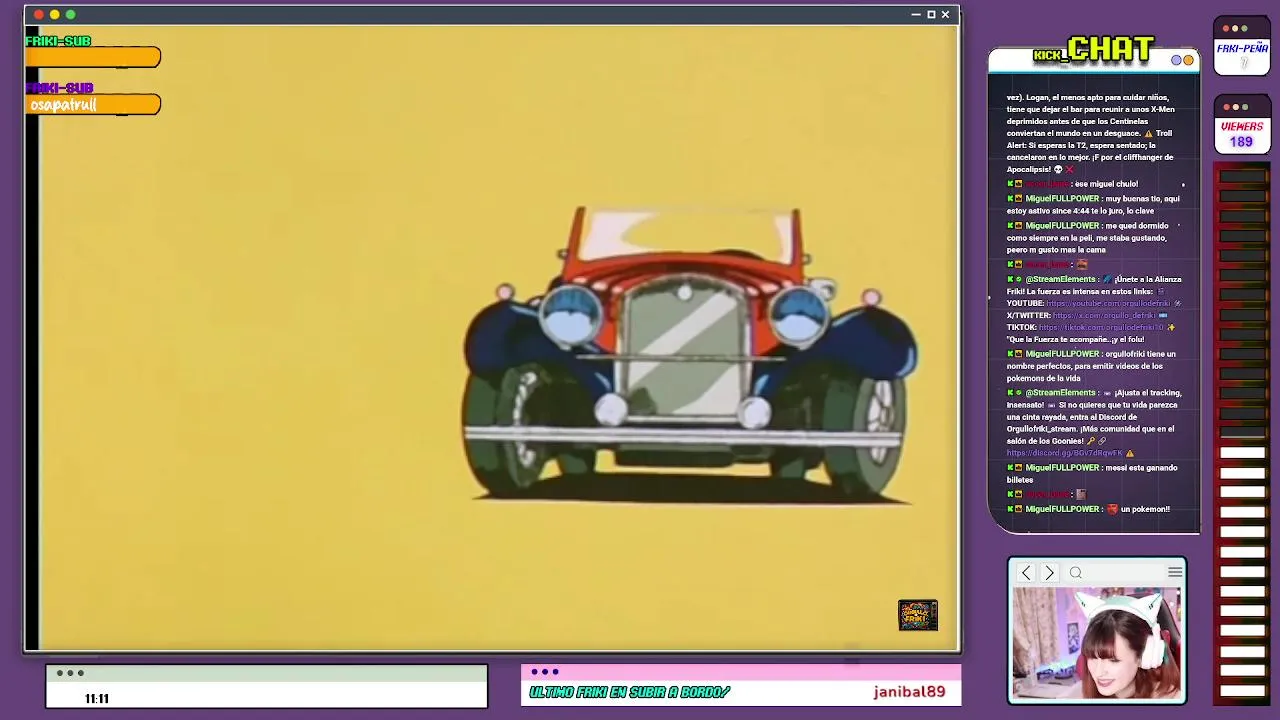This screenshot has height=720, width=1280.
Task: Open the discord.gg invite link in the chat
Action: click(x=1065, y=453)
